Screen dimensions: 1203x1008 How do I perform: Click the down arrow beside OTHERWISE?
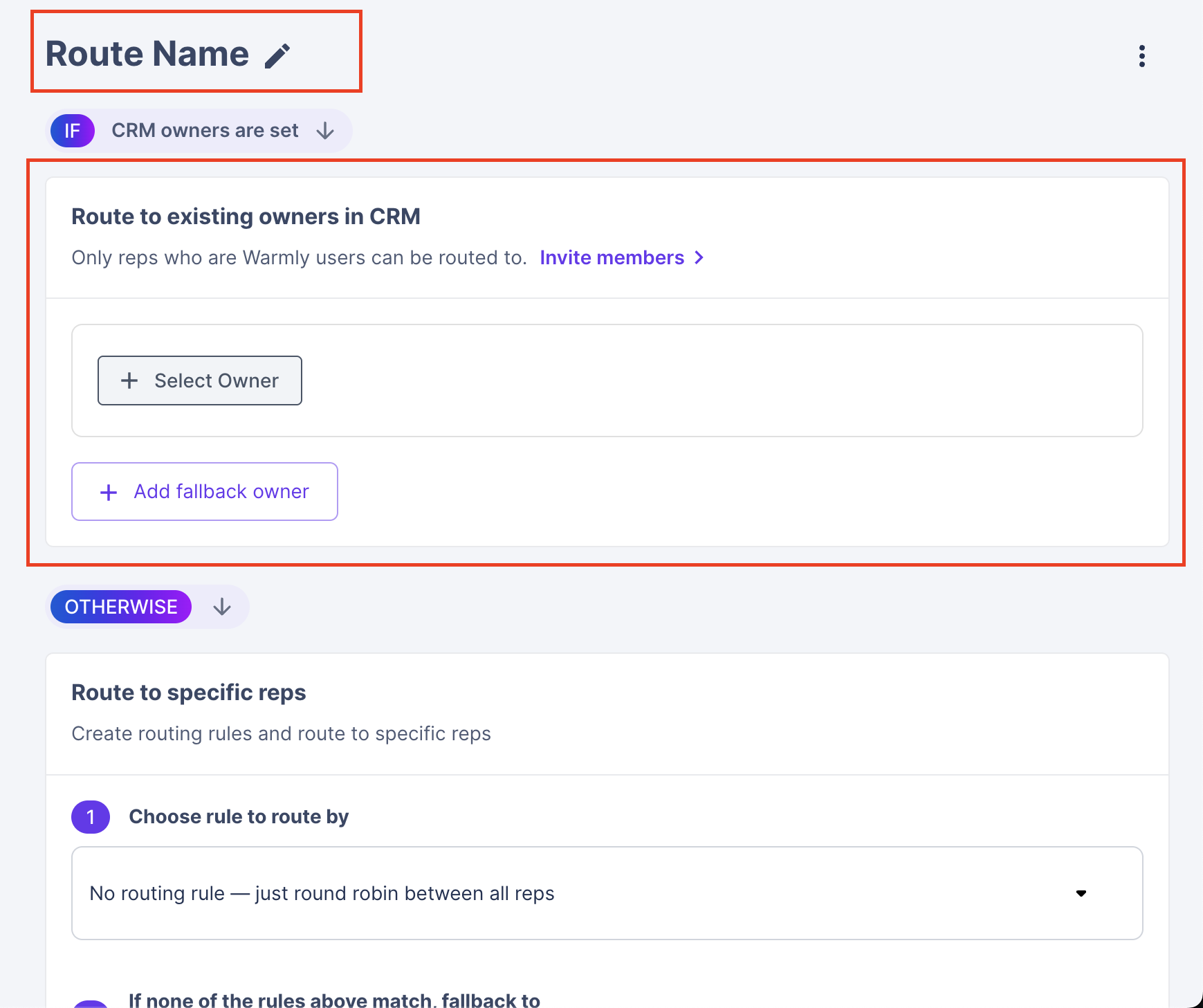222,607
